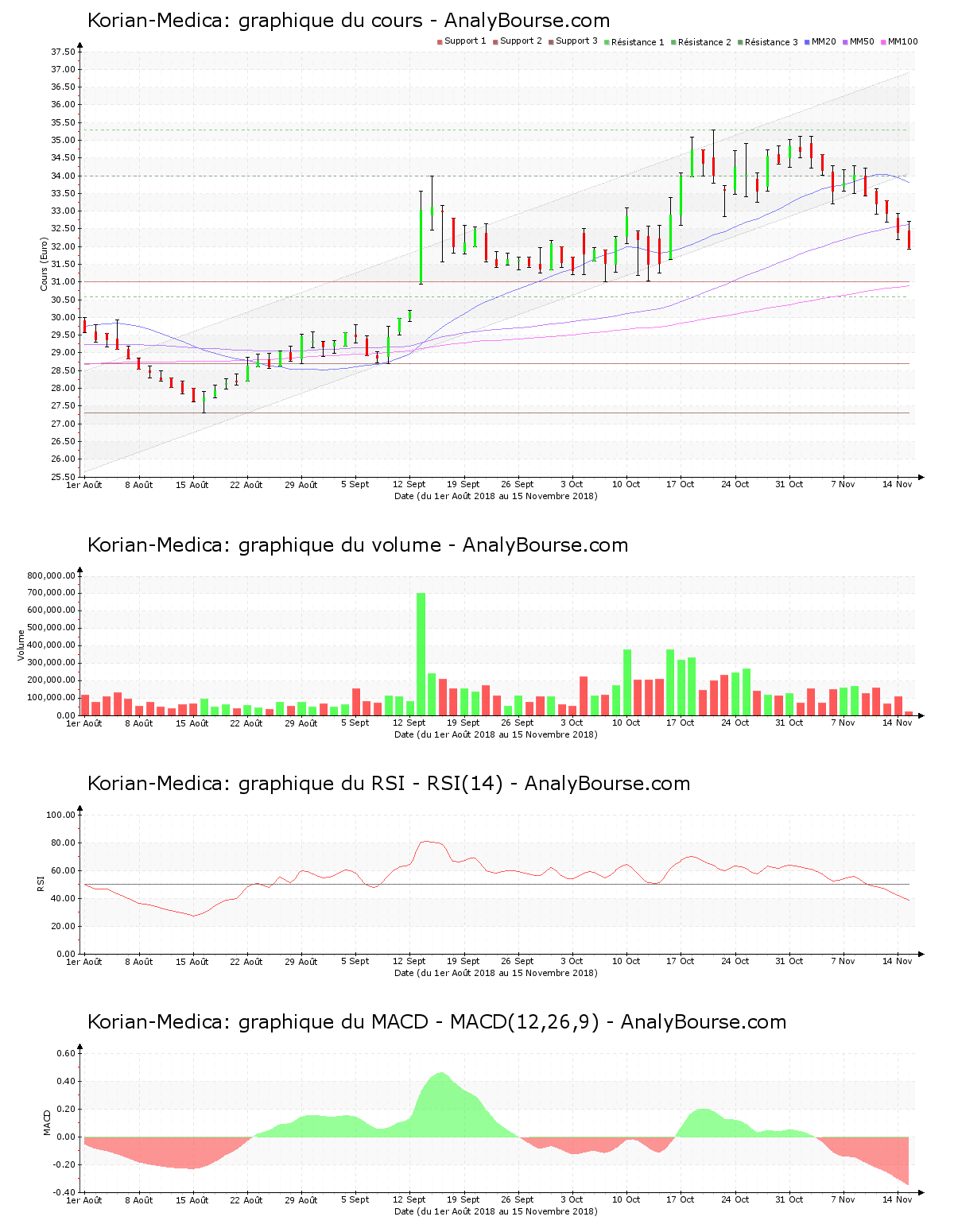The width and height of the screenshot is (954, 1232).
Task: Click the '1er Août' date on price chart
Action: pyautogui.click(x=83, y=485)
